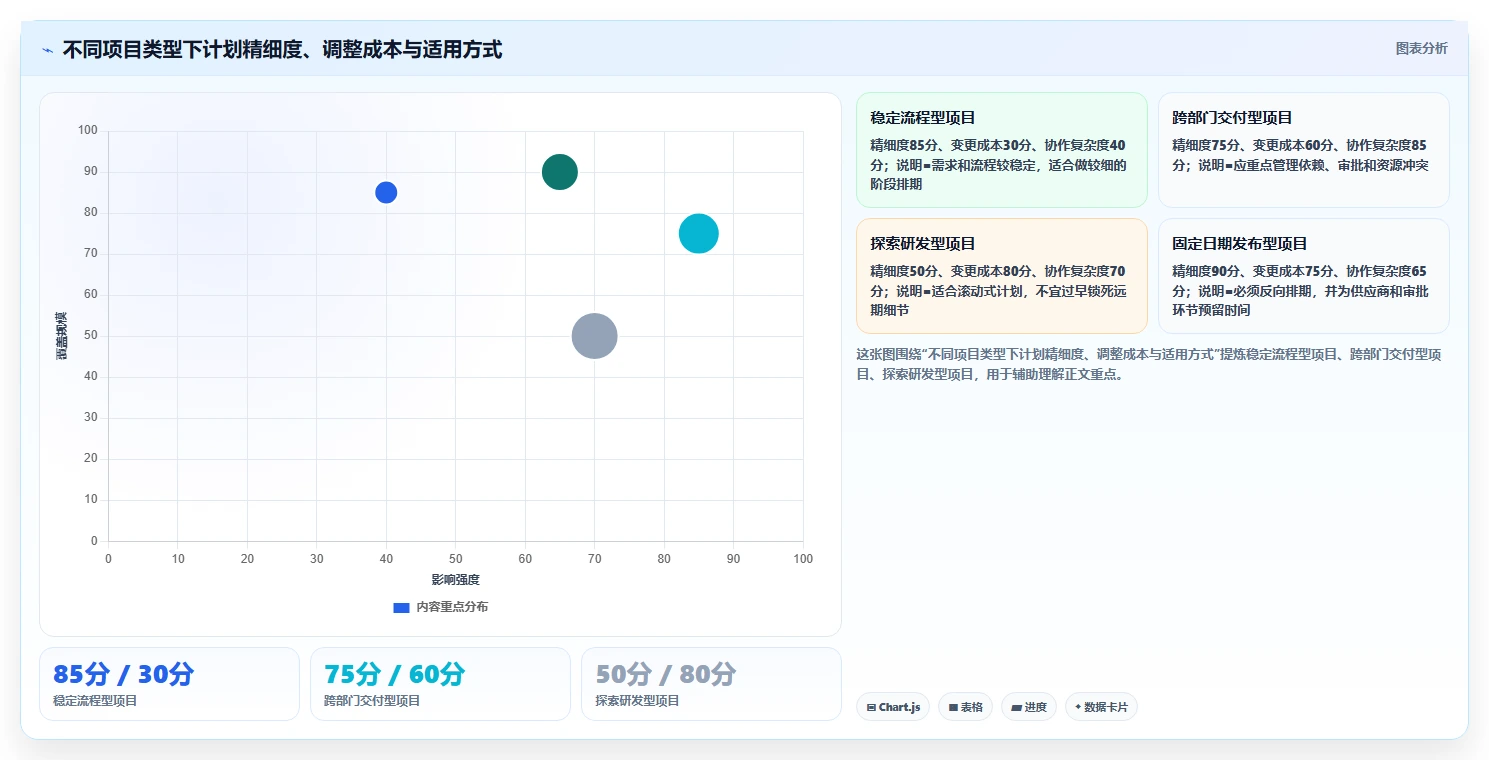This screenshot has height=760, width=1489.
Task: Click the 数据卡片 tag
Action: pos(1101,707)
